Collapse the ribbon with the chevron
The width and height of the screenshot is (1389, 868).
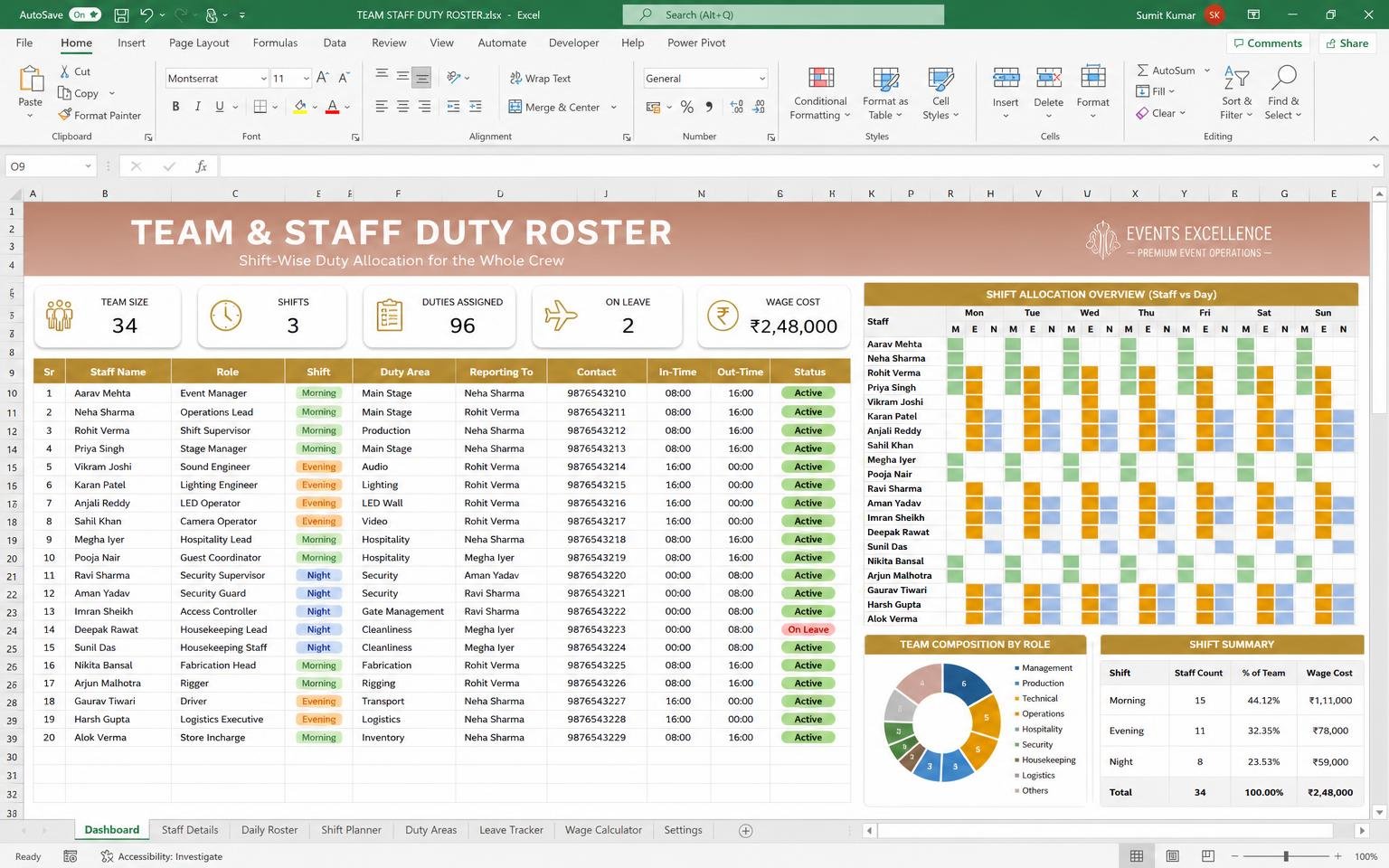coord(1374,137)
